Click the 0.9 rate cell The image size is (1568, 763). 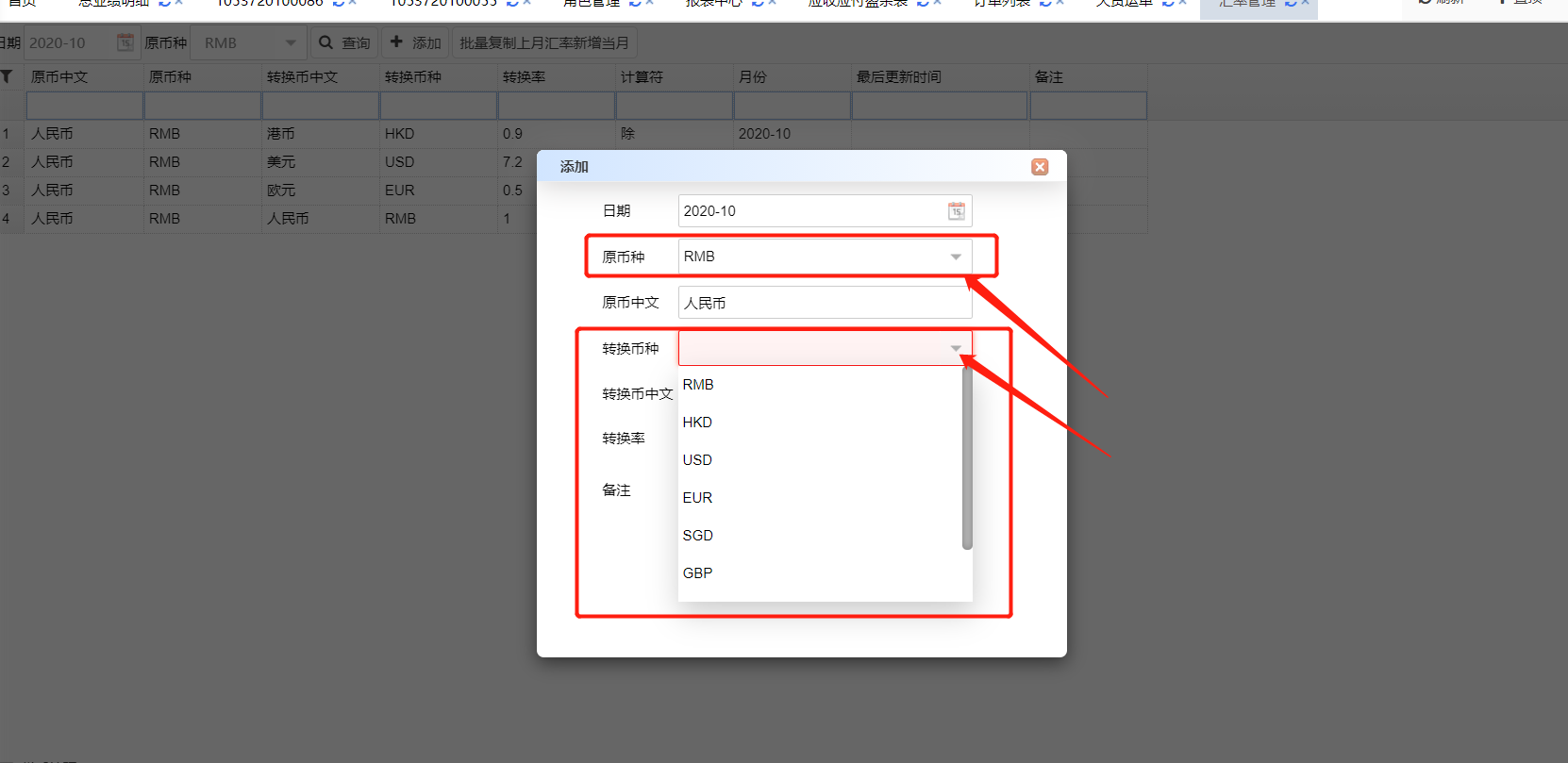pos(557,134)
